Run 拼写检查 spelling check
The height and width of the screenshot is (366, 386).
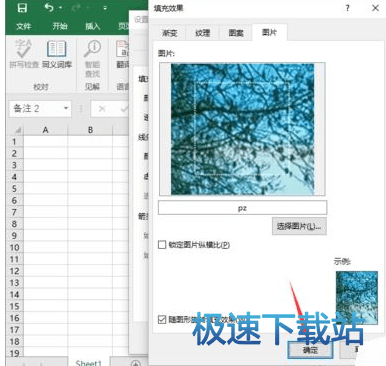point(24,54)
